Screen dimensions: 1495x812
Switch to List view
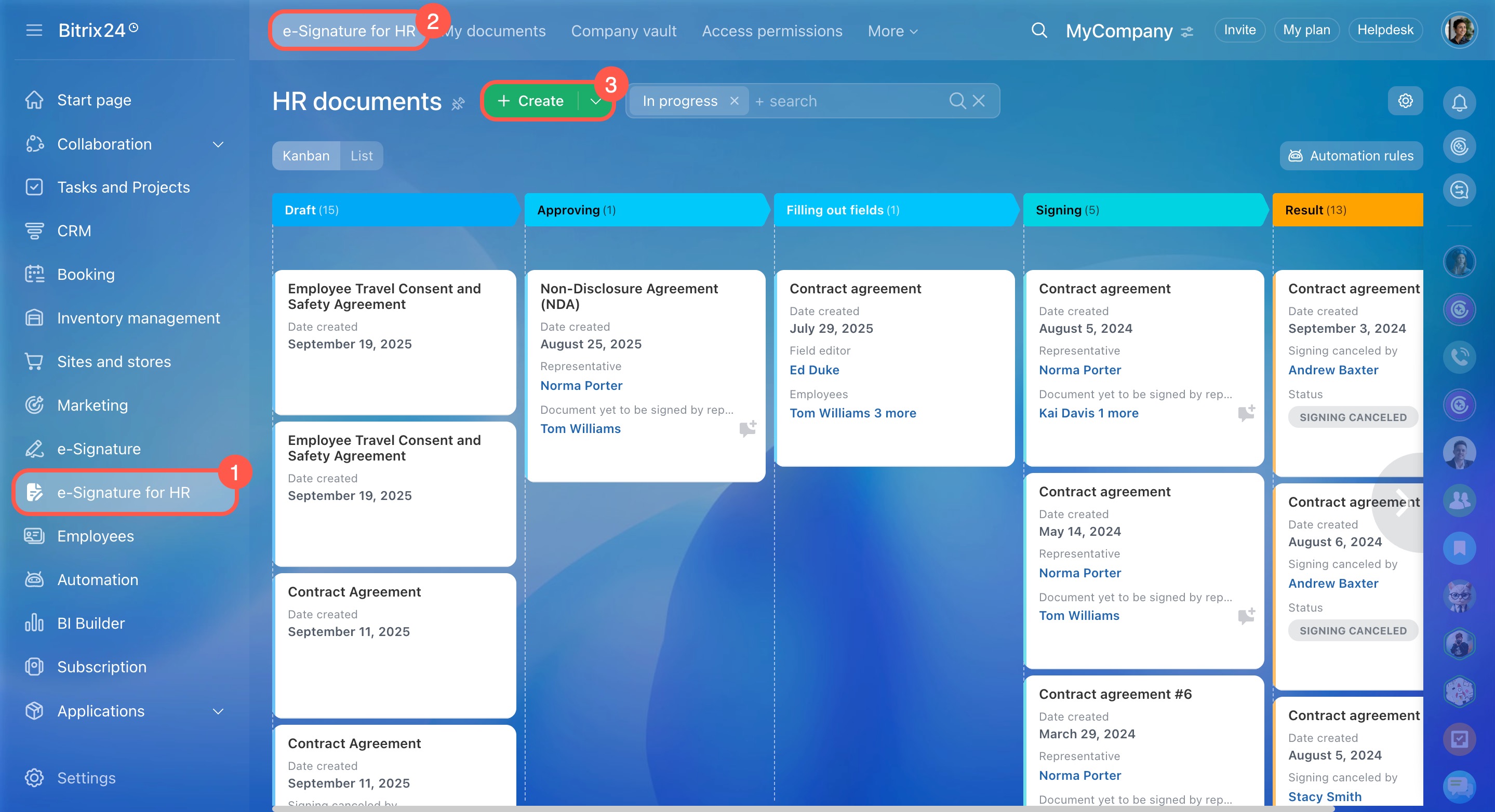(x=362, y=155)
